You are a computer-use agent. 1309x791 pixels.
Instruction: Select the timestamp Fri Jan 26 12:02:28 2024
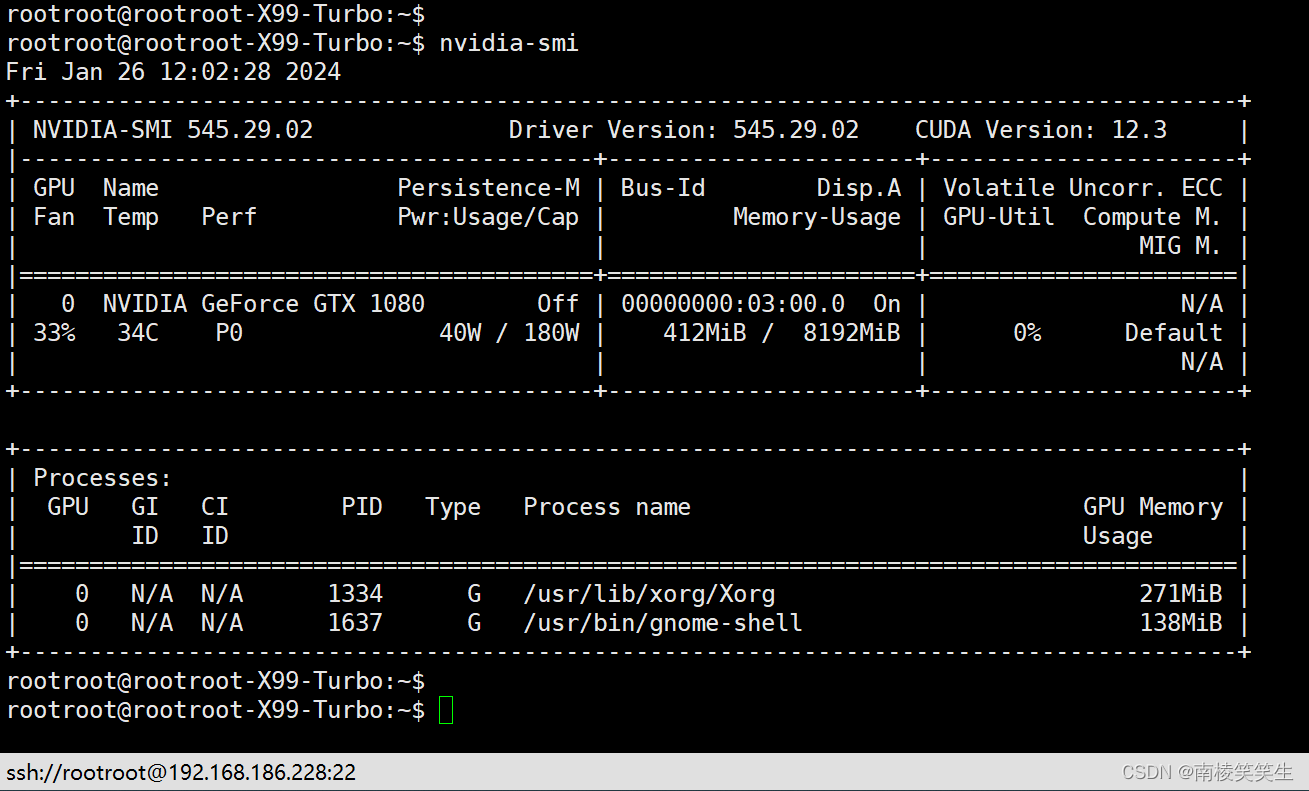coord(174,72)
